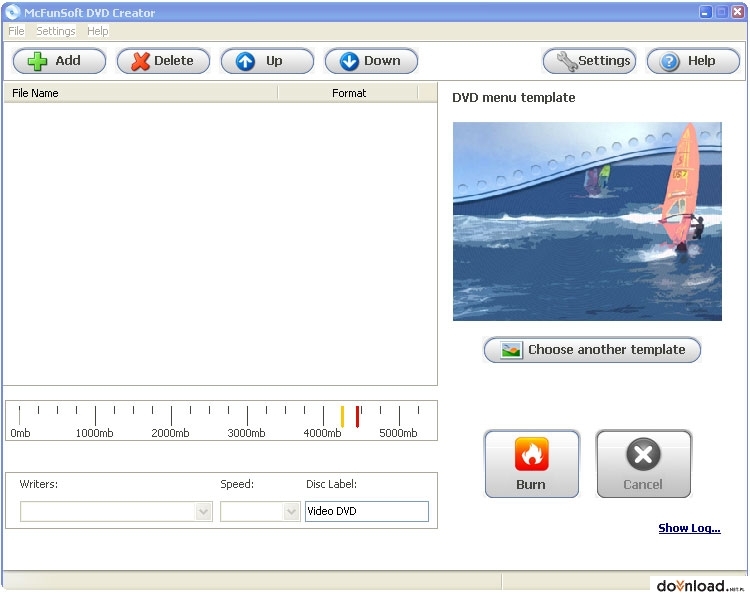Click the flame icon on Burn button
Screen dimensions: 750x595
click(531, 454)
